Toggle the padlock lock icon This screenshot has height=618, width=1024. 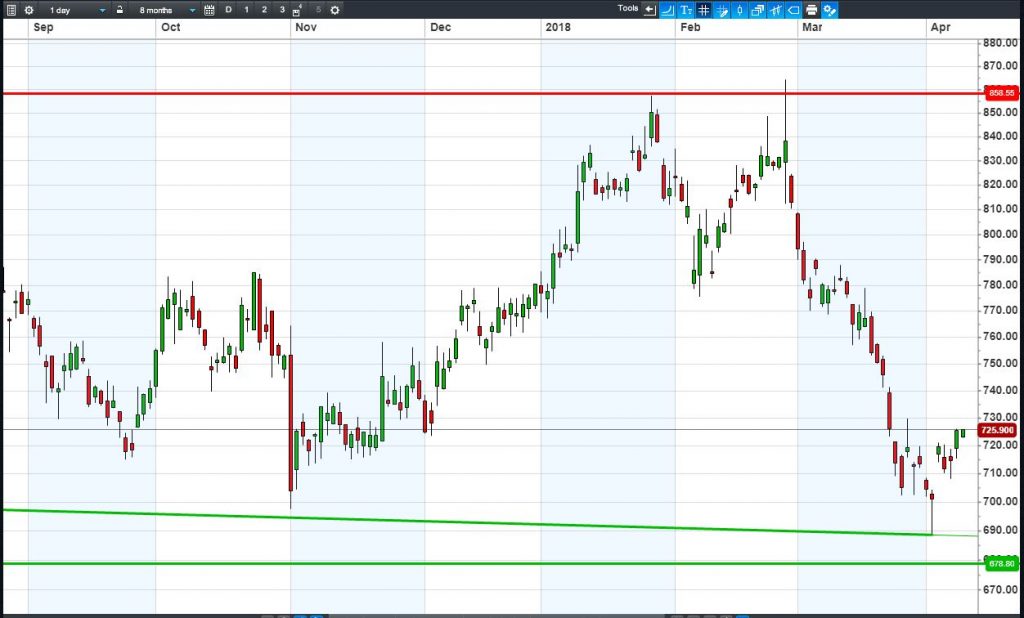click(x=120, y=10)
